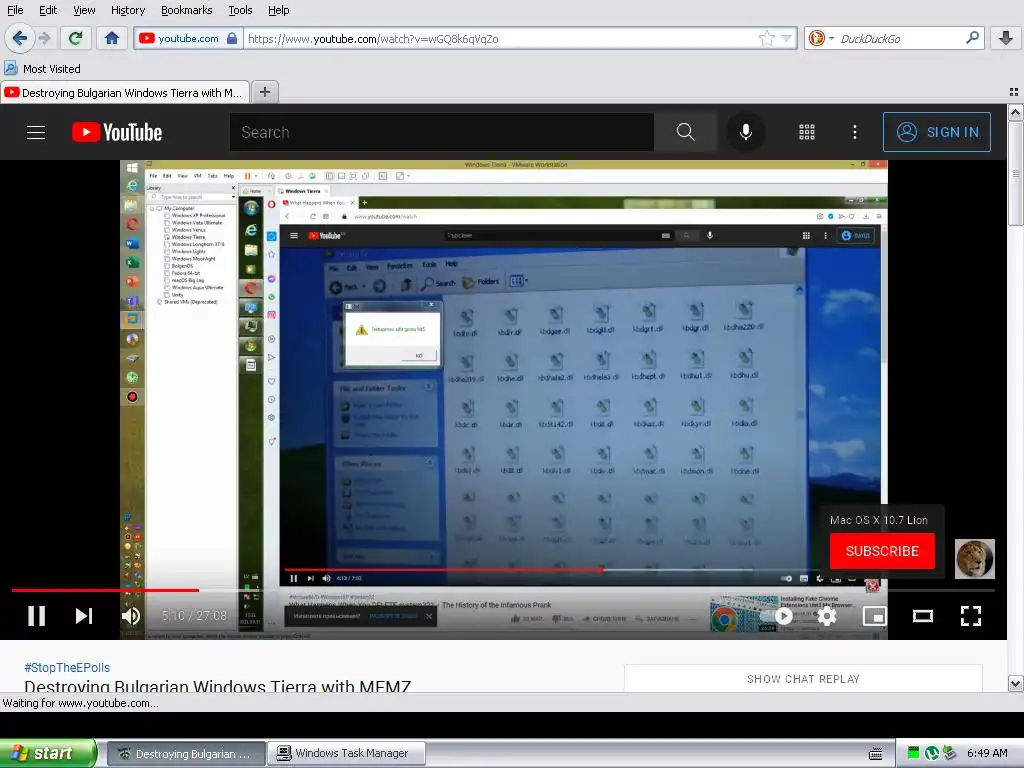Switch to the miniplayer
1024x768 pixels.
tap(874, 616)
